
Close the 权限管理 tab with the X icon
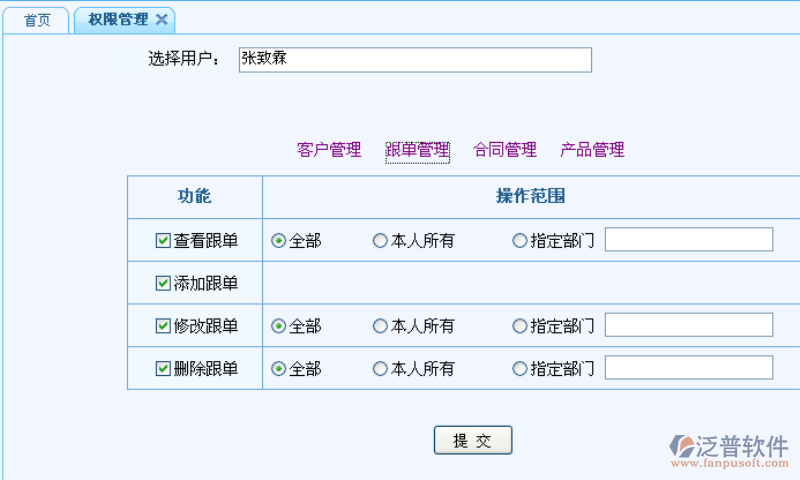click(x=162, y=20)
